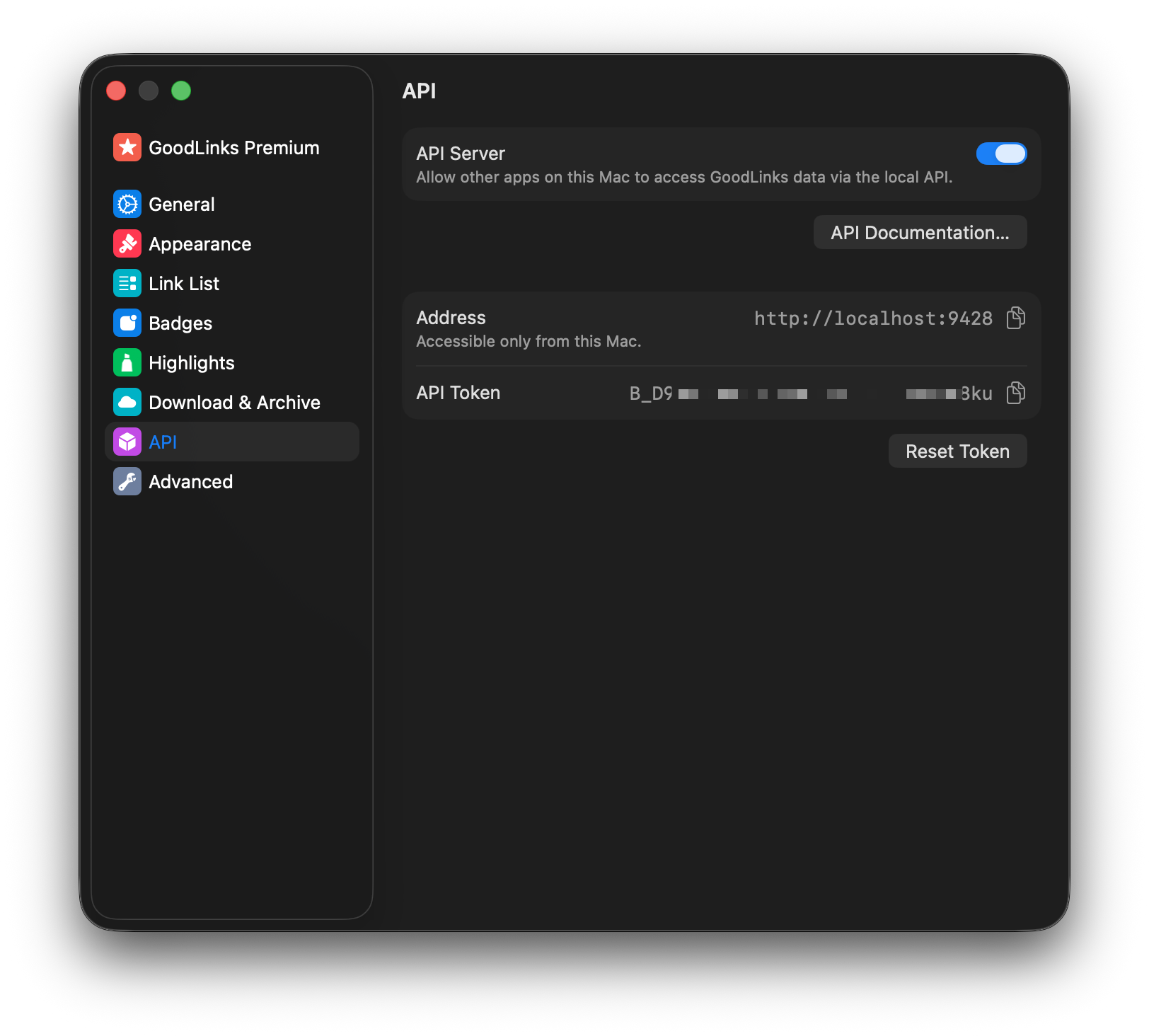
Task: Switch to the Advanced settings section
Action: click(190, 481)
